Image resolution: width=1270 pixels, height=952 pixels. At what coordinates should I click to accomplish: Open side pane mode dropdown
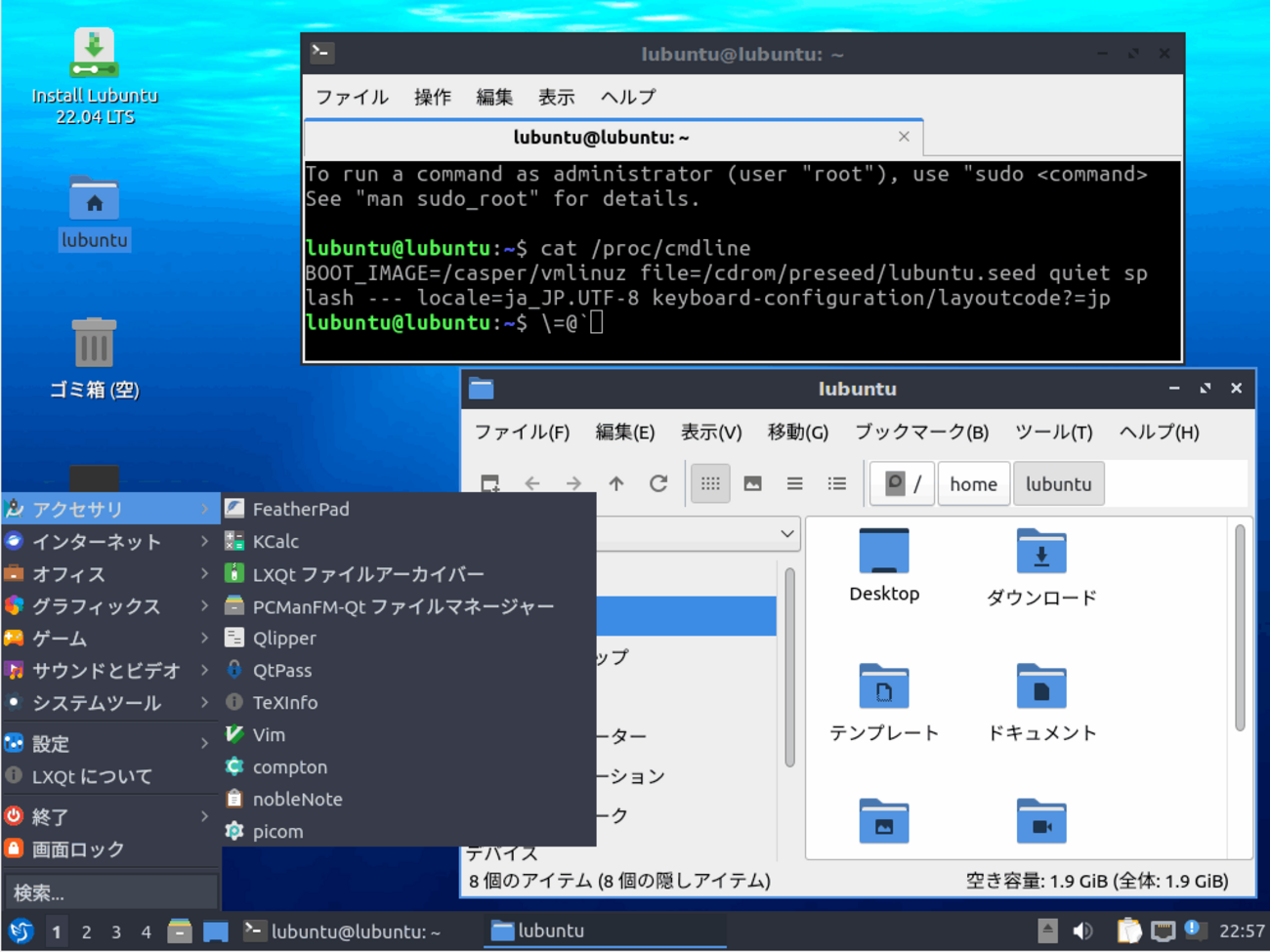786,534
